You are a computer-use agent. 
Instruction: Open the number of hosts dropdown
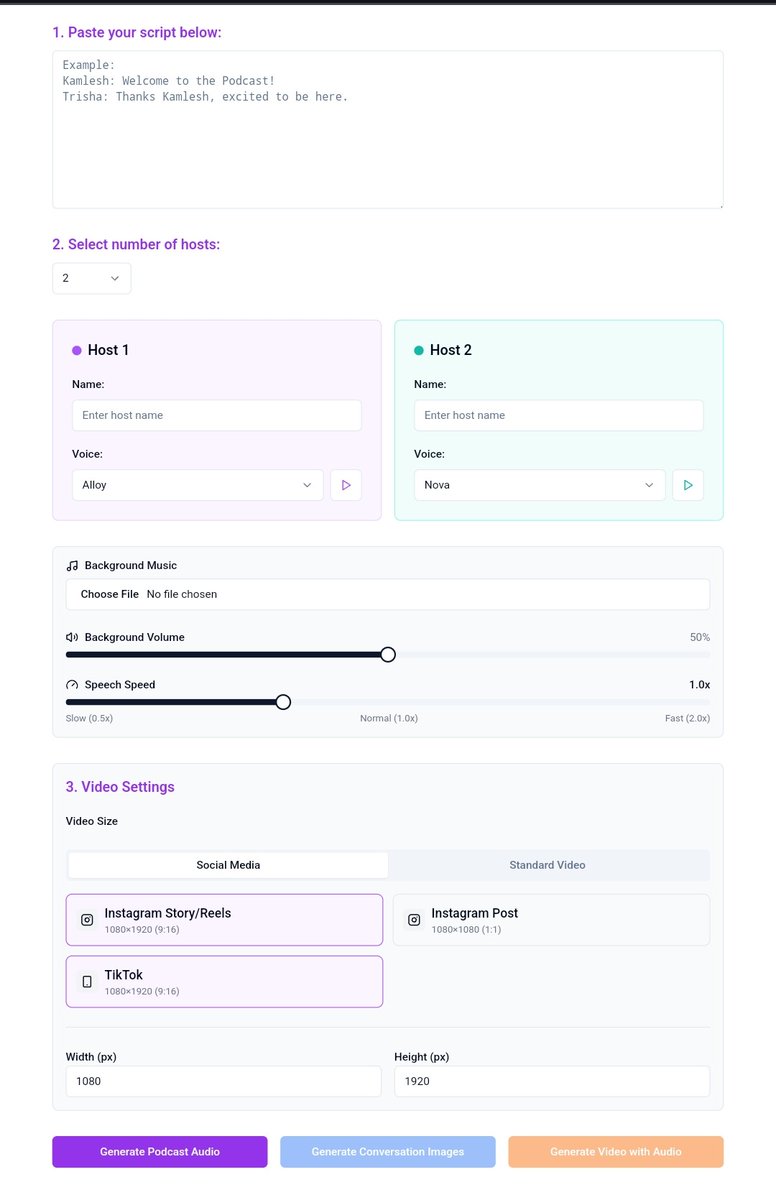92,278
